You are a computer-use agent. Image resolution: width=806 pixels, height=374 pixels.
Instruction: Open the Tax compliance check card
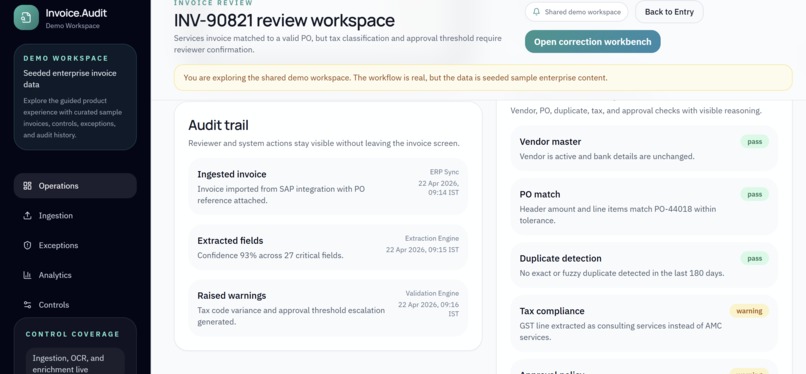pyautogui.click(x=644, y=324)
